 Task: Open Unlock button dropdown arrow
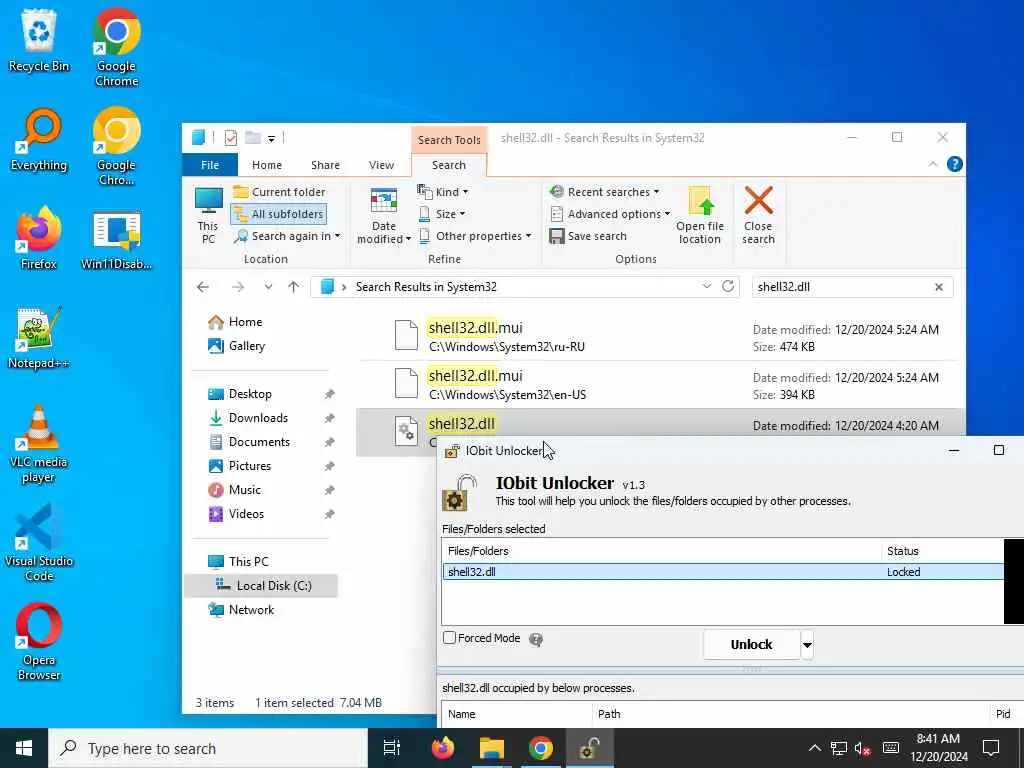click(807, 645)
